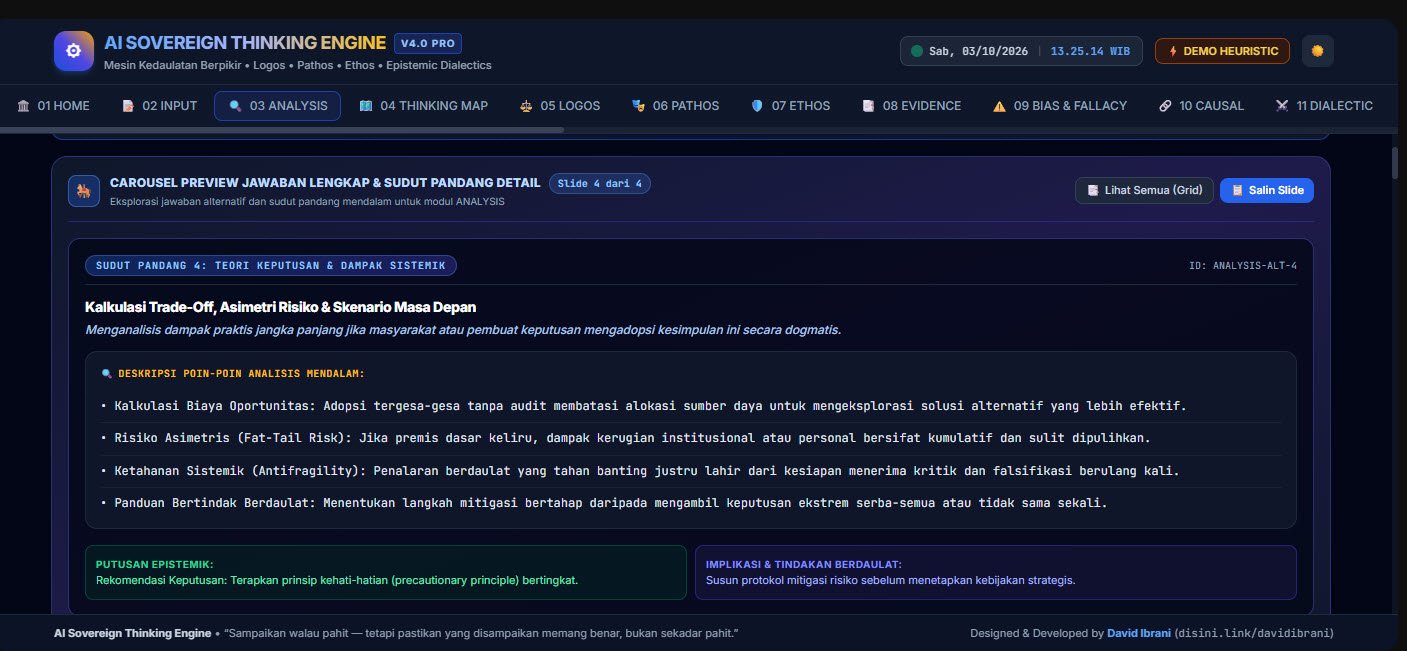Click the vertical page scrollbar thumb
Viewport: 1407px width, 651px height.
tap(1396, 162)
